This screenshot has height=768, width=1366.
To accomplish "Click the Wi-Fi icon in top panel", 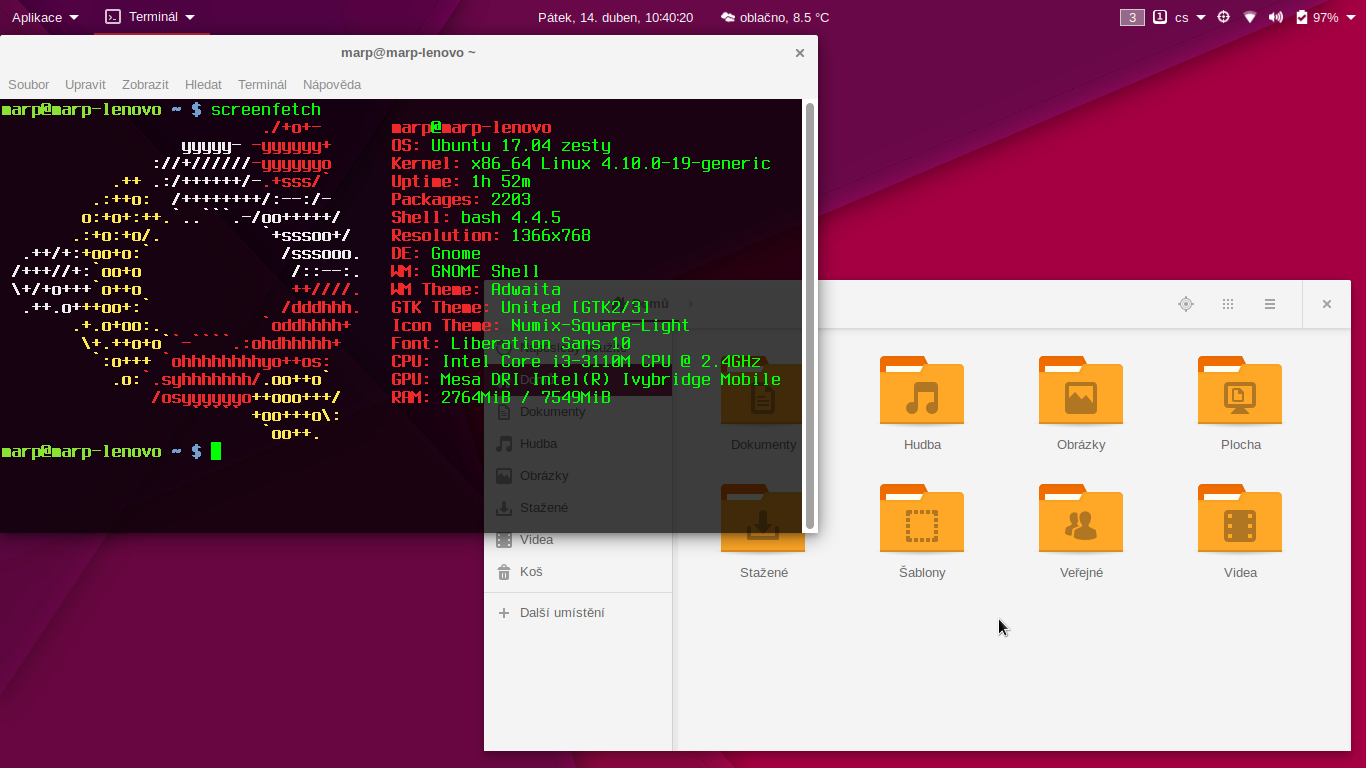I will coord(1250,17).
